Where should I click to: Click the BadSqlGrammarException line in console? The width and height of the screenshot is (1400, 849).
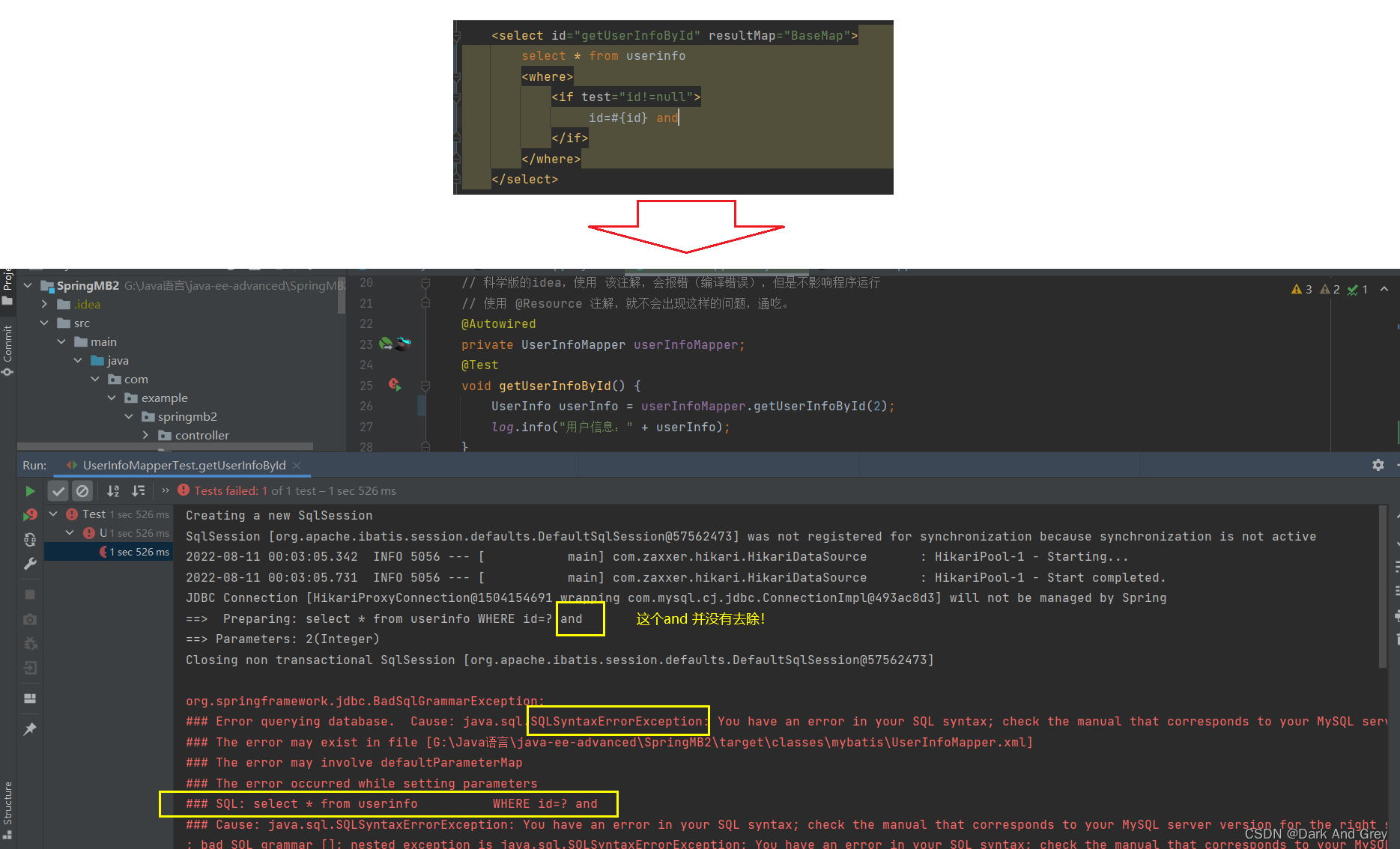click(x=366, y=701)
